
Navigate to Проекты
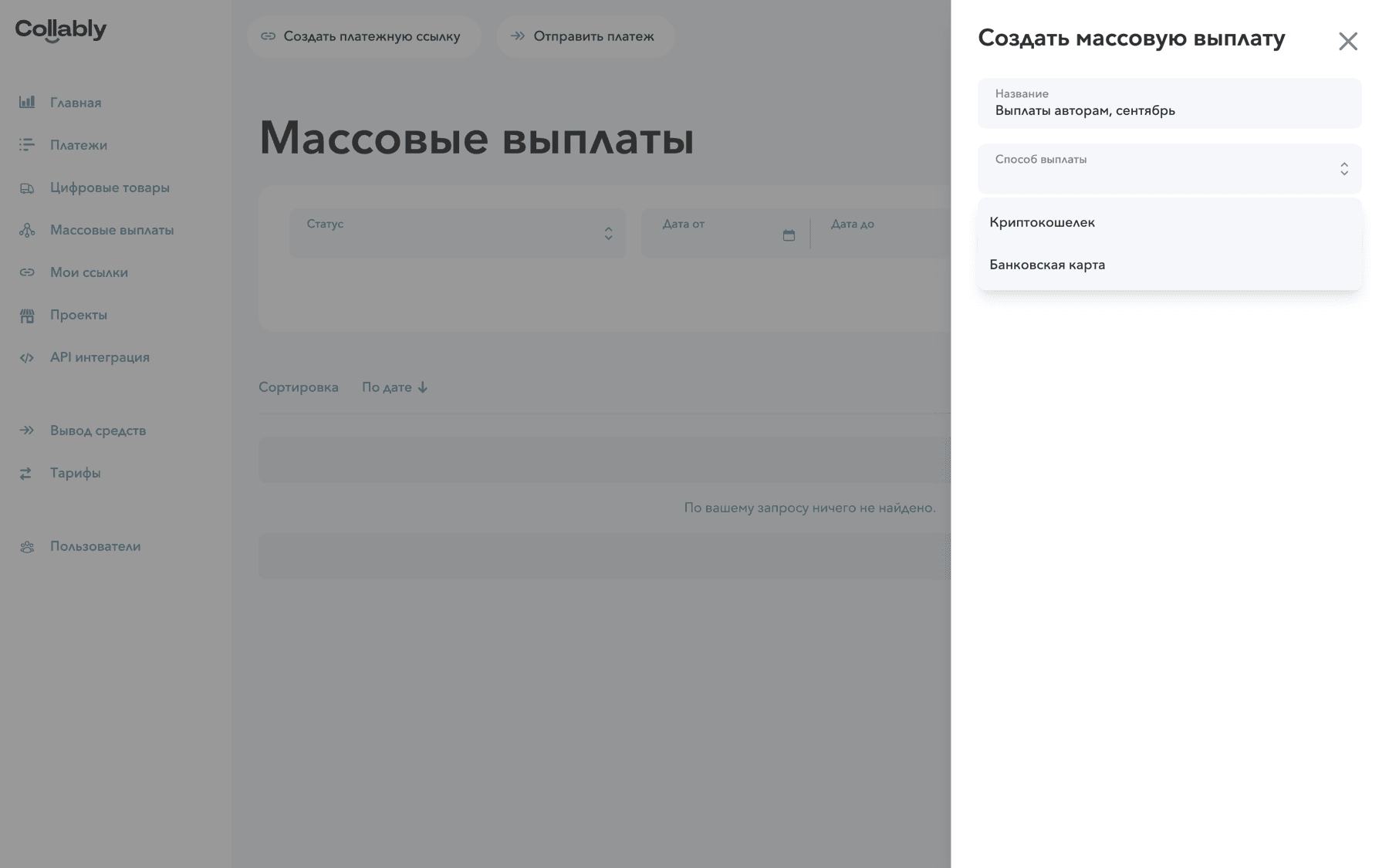point(79,315)
